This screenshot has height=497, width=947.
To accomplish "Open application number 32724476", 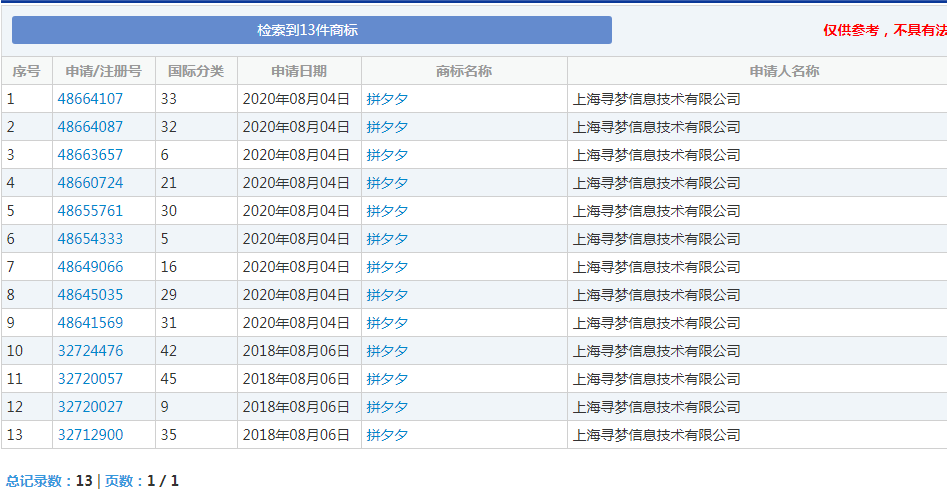I will [x=90, y=351].
